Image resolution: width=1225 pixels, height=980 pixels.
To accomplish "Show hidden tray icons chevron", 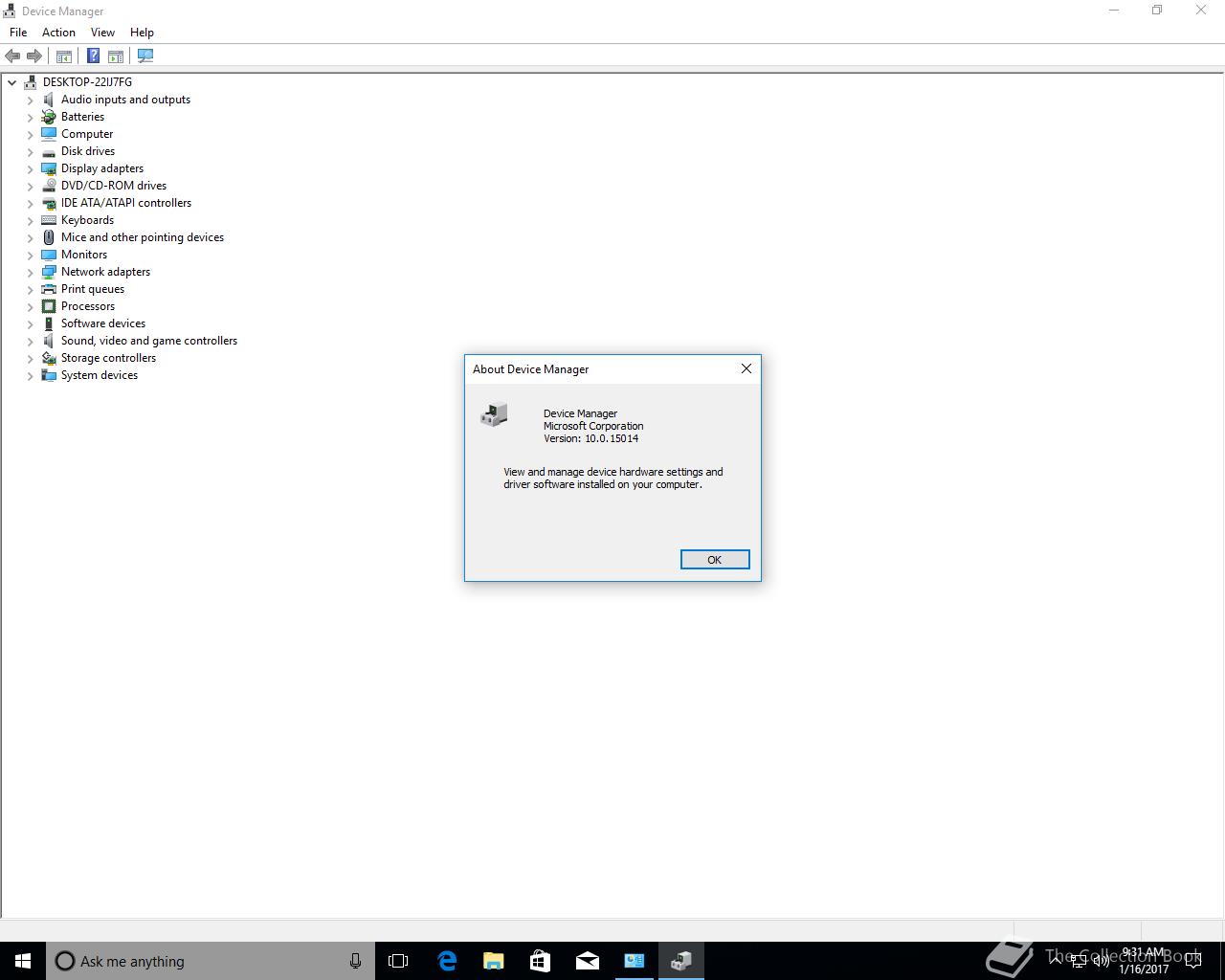I will tap(1057, 962).
